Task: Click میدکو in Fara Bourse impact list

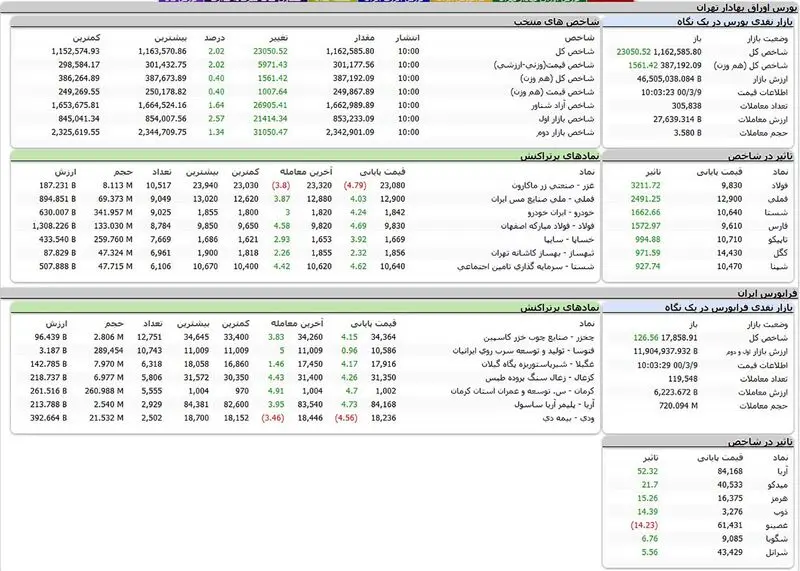Action: 779,485
